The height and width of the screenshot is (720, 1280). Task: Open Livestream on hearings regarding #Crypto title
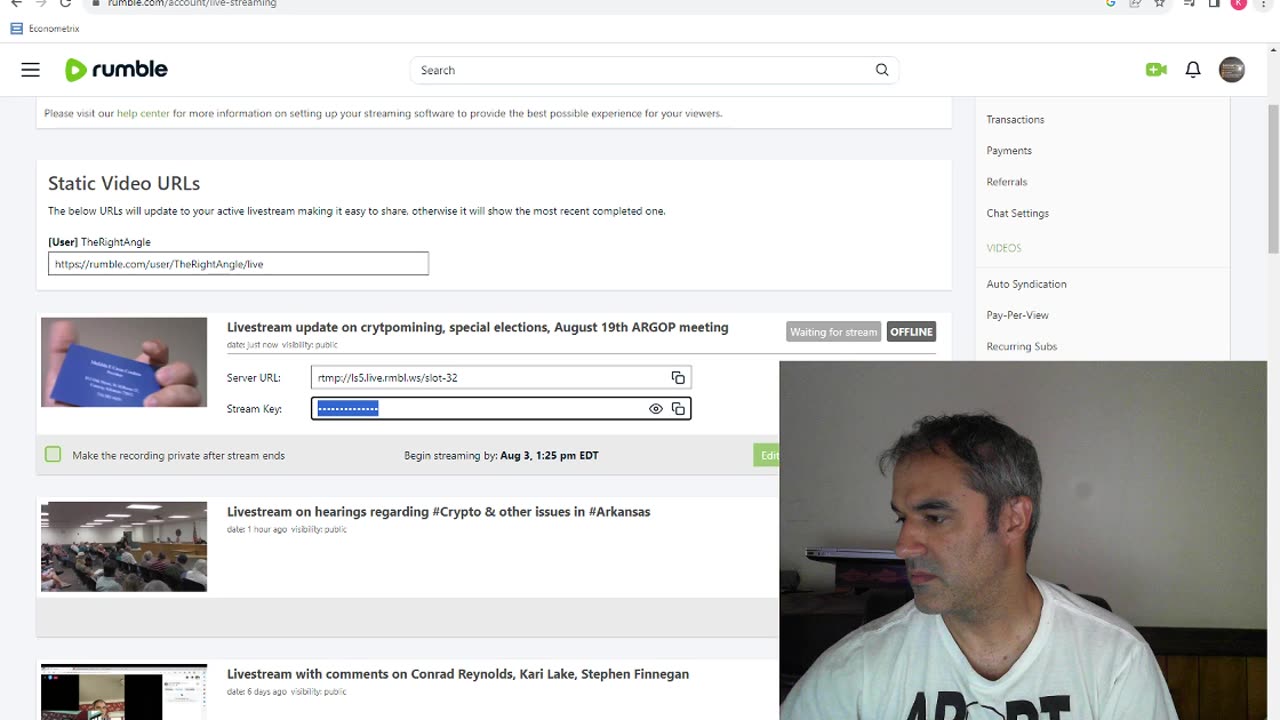click(438, 511)
